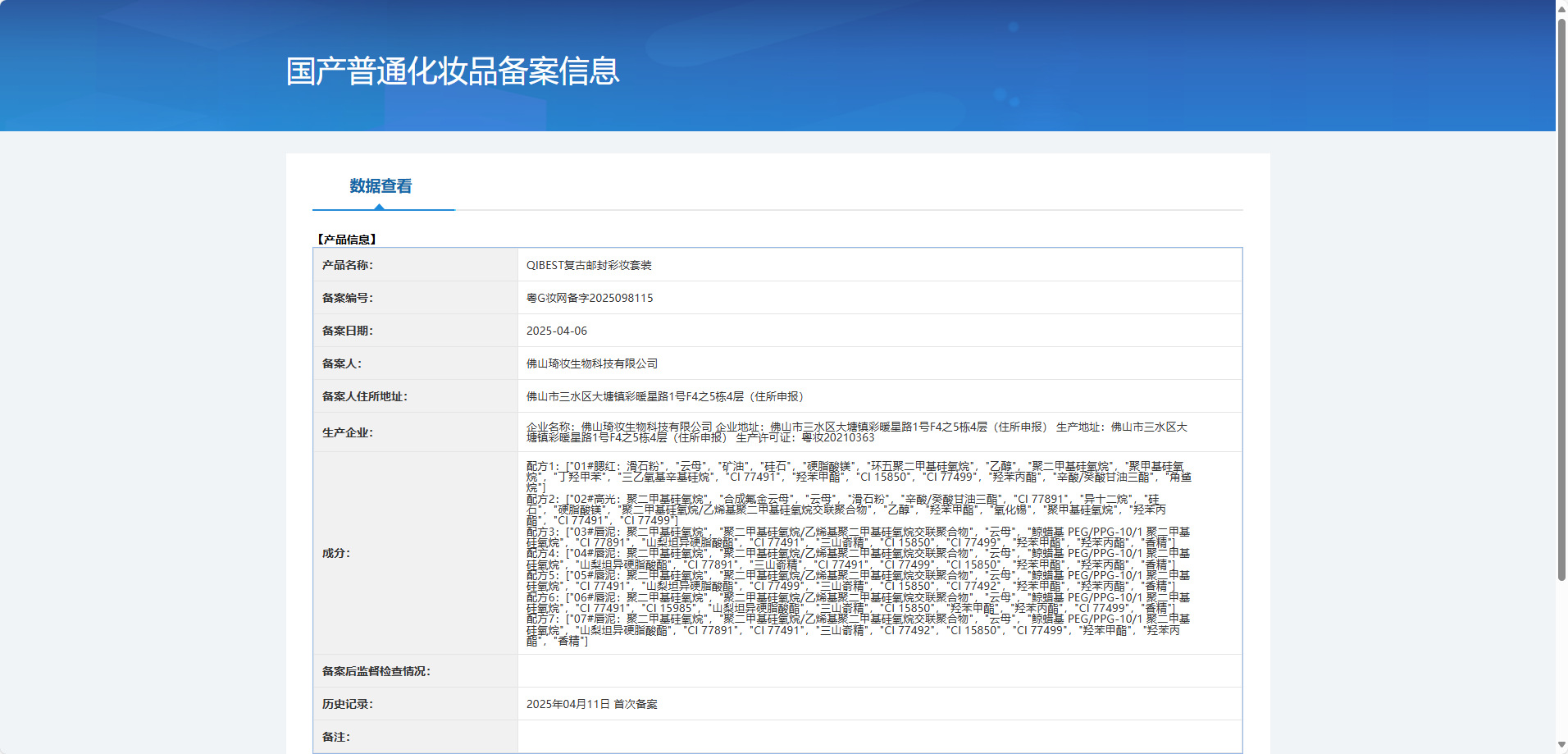The width and height of the screenshot is (1568, 754).
Task: Click the filing number 粤G妆网备字2025098115
Action: tap(590, 298)
